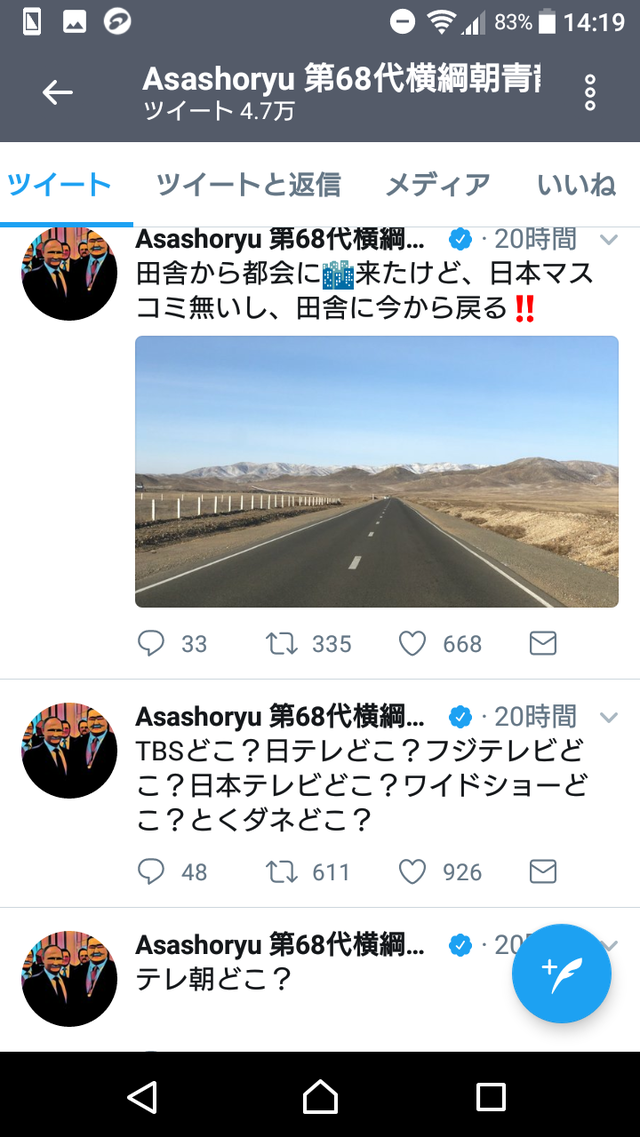Screen dimensions: 640x1137
Task: Open the desert road photo
Action: click(x=377, y=471)
